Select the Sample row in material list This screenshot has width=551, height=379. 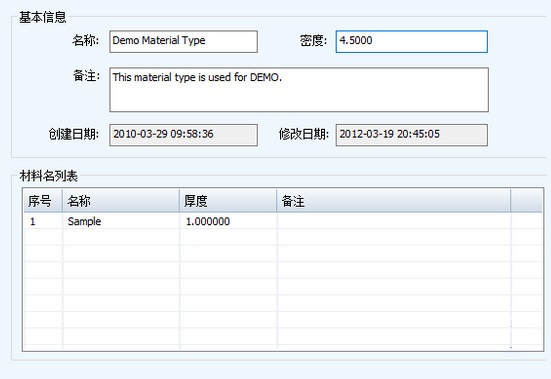click(283, 221)
